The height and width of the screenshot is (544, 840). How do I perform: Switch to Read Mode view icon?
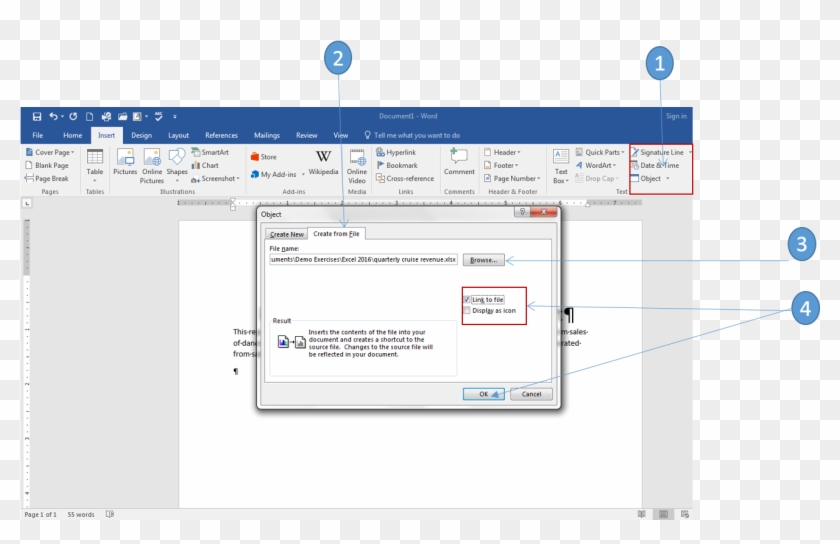pyautogui.click(x=642, y=515)
